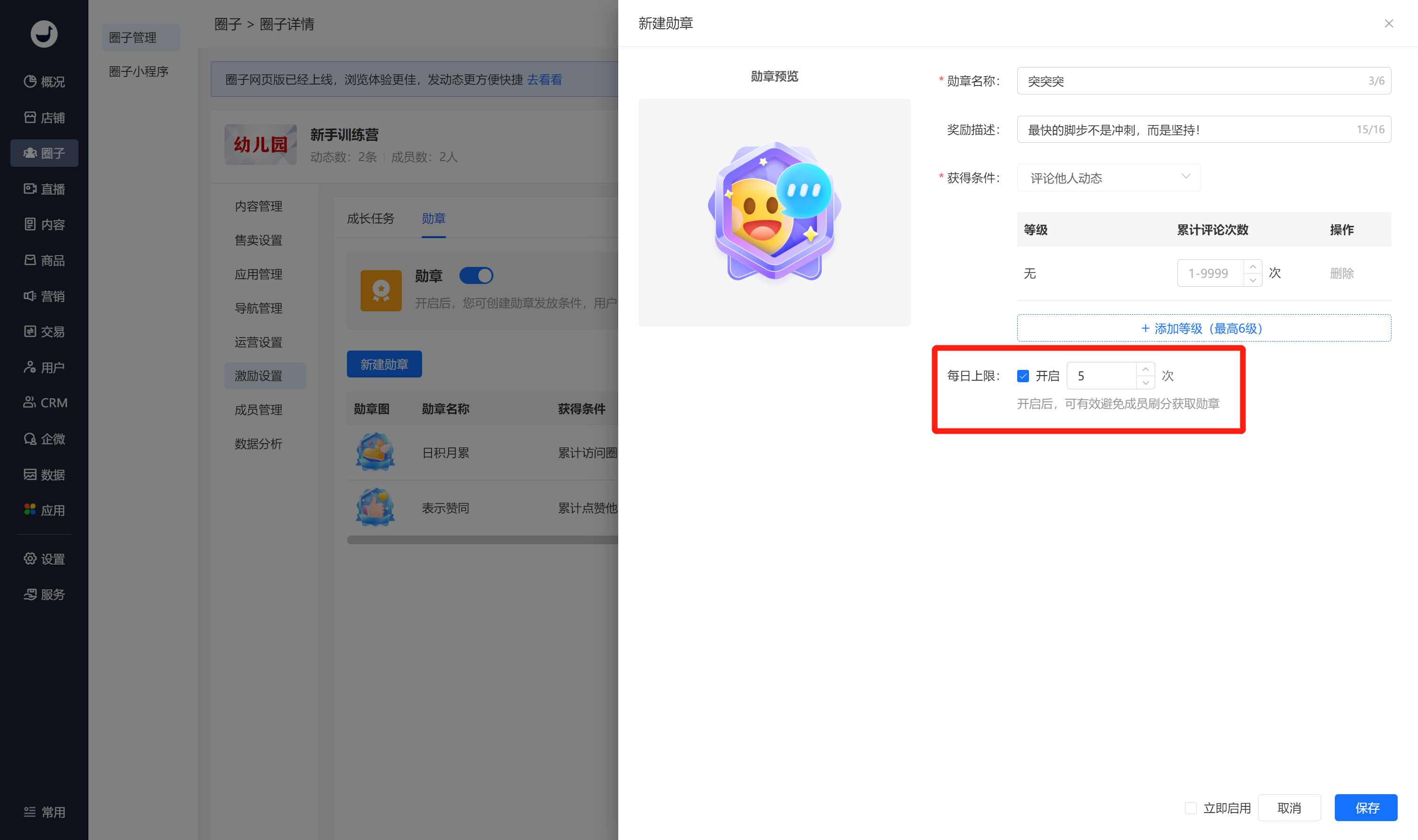Increase the daily limit stepper value
The image size is (1418, 840).
tap(1145, 369)
